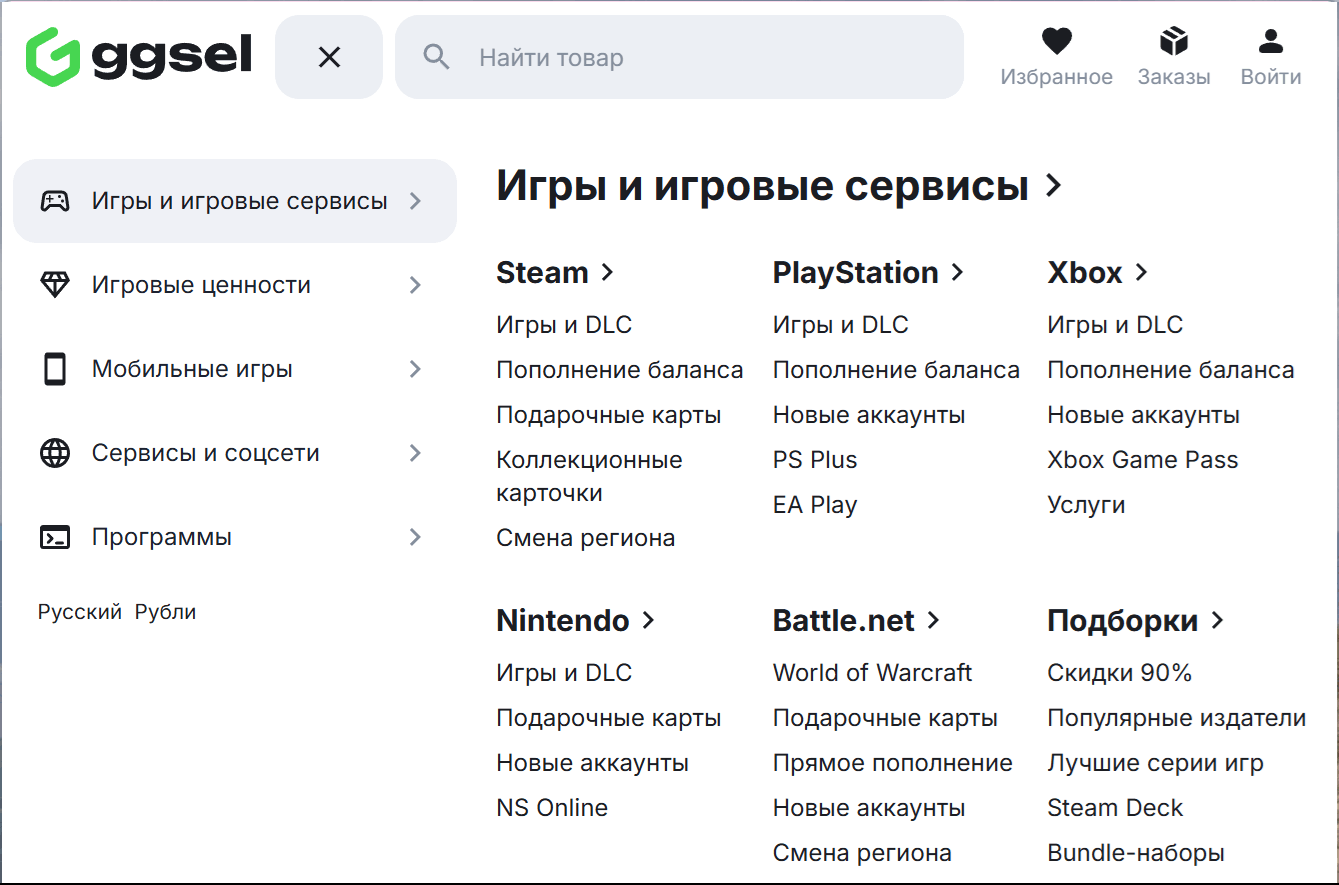Expand chevron next to Игровые ценности
This screenshot has width=1339, height=885.
coord(416,285)
